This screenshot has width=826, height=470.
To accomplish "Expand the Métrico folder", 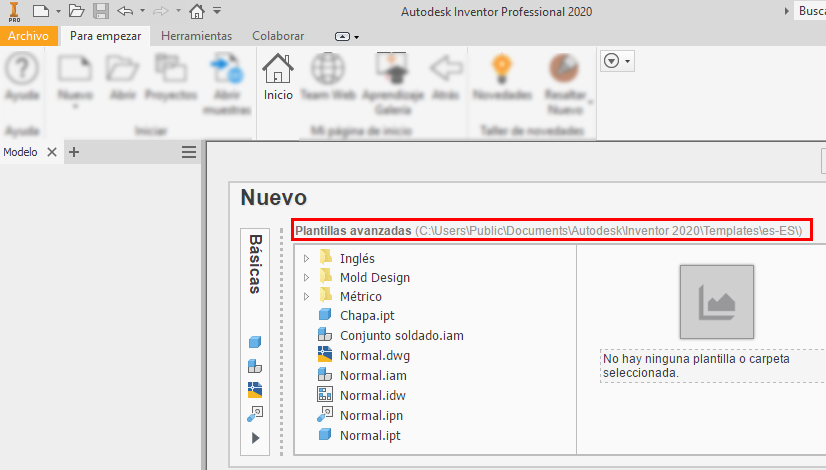I will point(306,297).
